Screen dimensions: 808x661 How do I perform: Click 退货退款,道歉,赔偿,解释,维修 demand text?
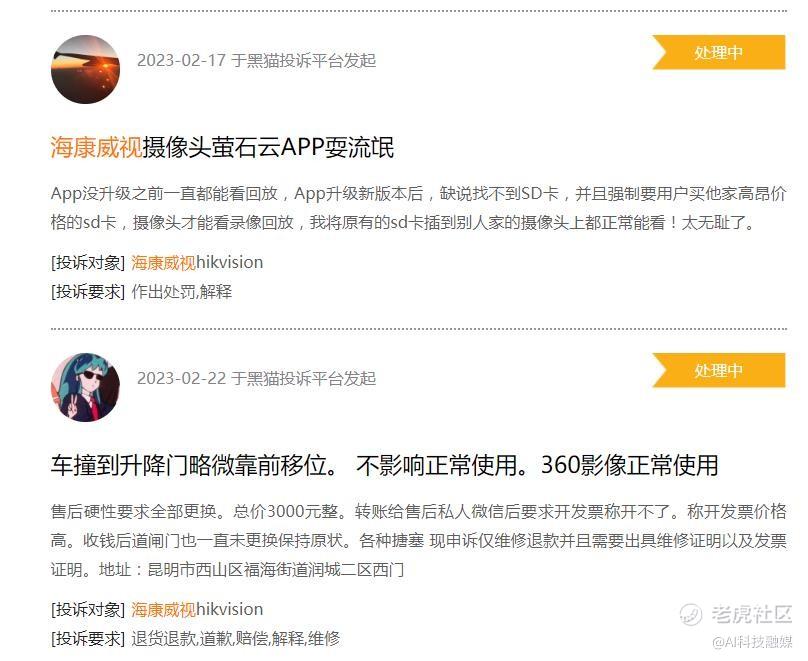pyautogui.click(x=236, y=639)
